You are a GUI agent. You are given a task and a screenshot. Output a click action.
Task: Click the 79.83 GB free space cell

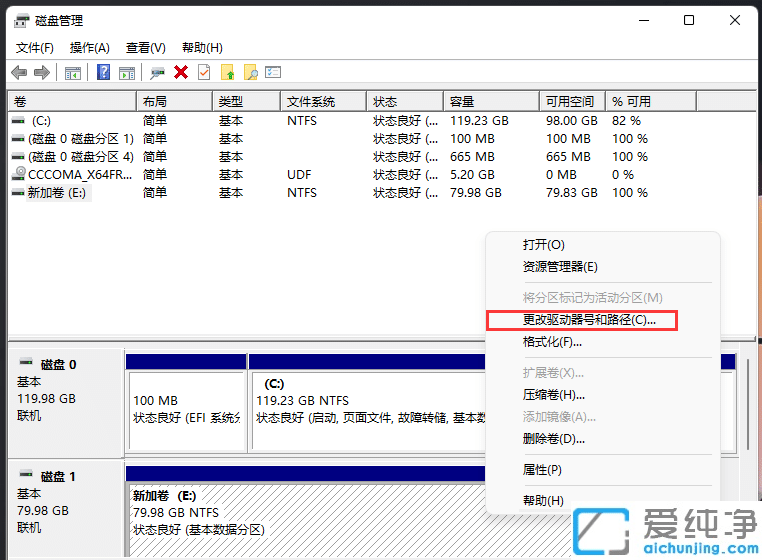pyautogui.click(x=572, y=193)
